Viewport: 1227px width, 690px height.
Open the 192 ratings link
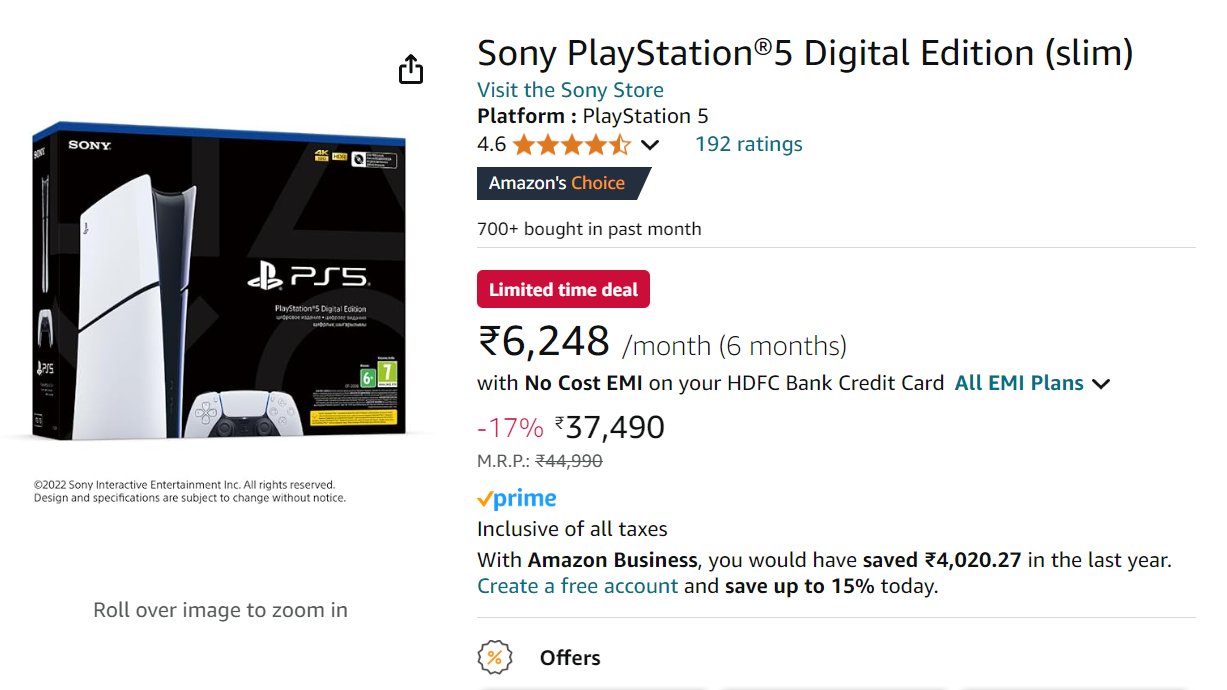point(748,144)
